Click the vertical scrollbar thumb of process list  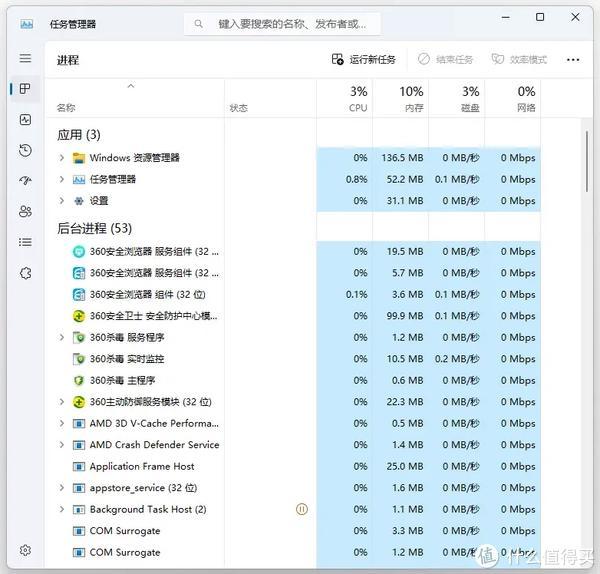tap(587, 161)
